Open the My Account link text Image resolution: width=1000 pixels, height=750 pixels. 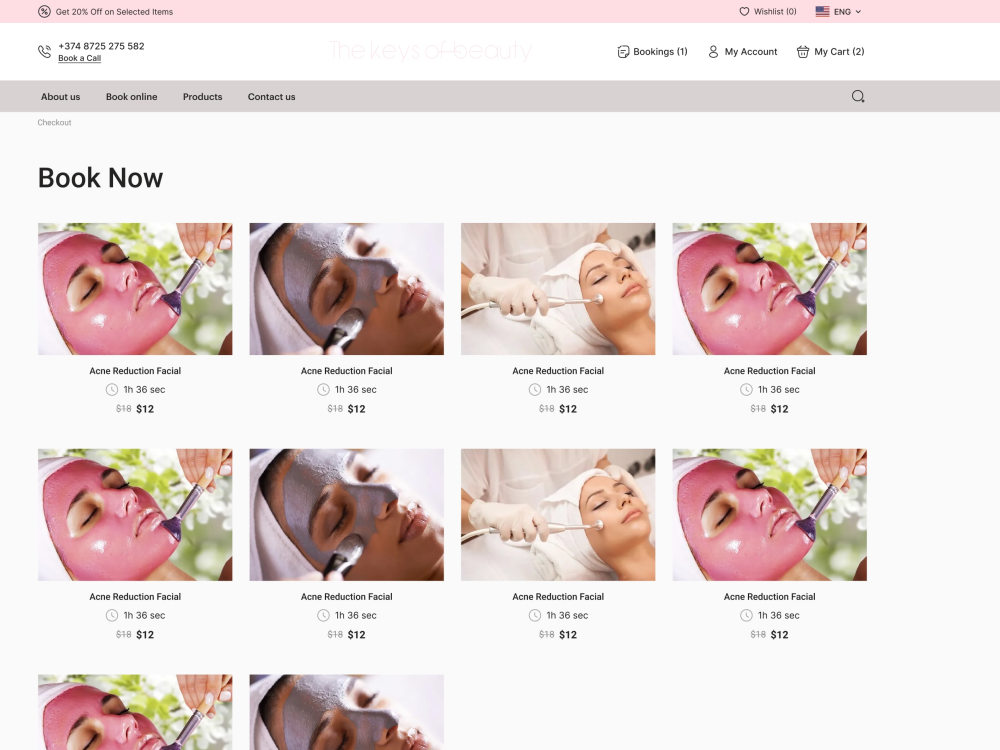751,52
